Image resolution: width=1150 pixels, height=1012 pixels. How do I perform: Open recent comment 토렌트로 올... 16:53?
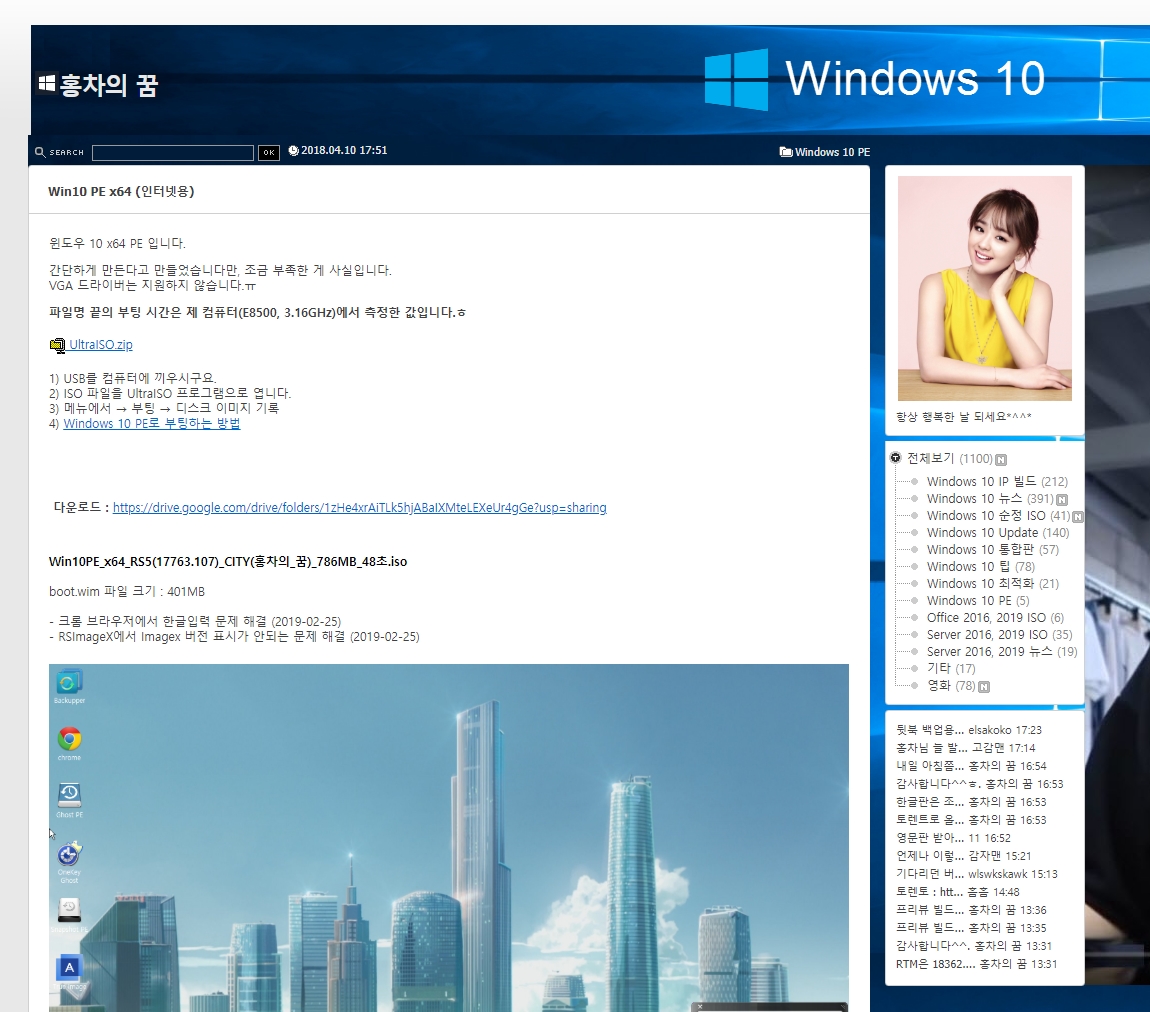click(971, 820)
